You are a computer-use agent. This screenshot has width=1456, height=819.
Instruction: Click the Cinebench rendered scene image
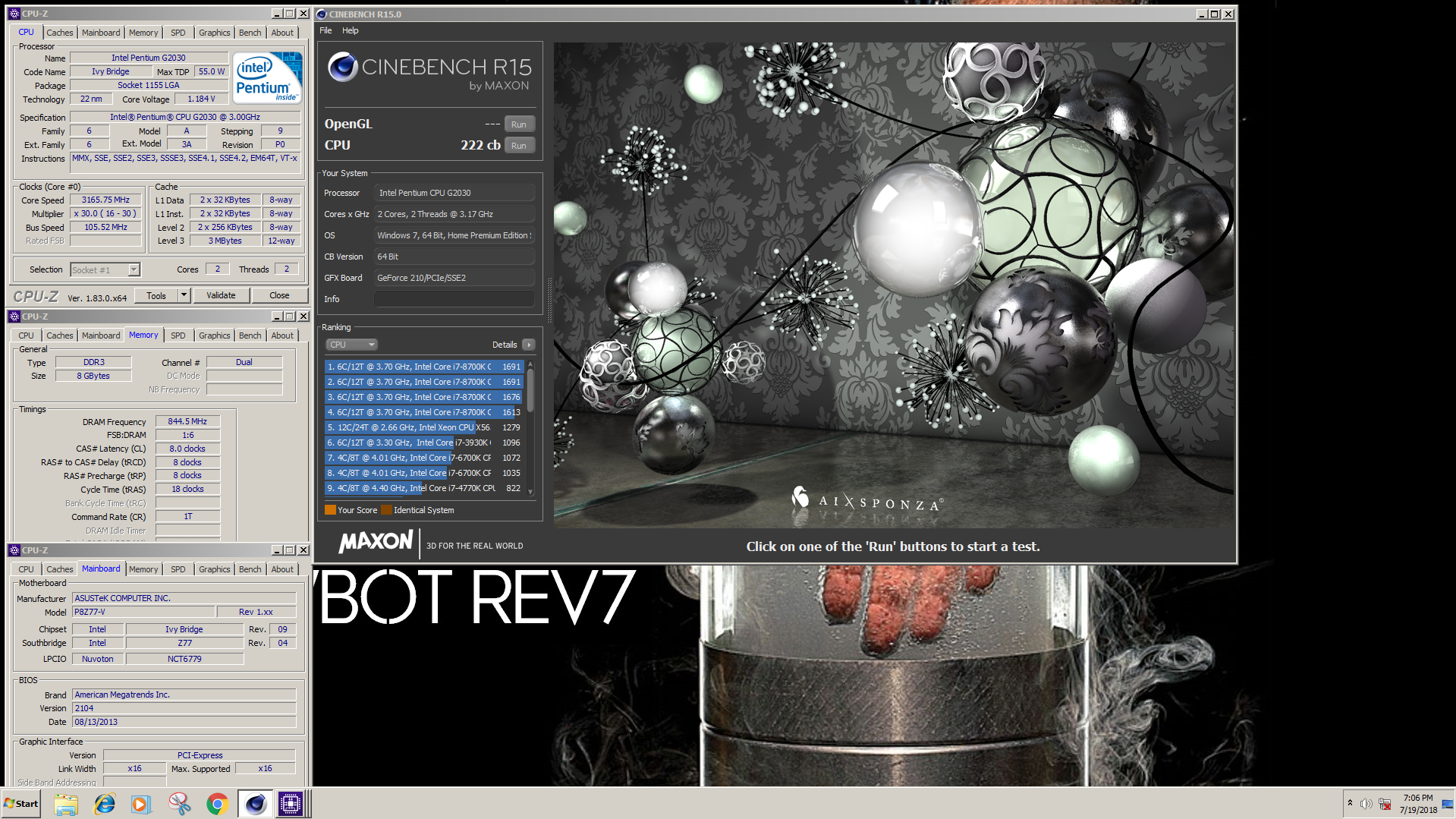(x=892, y=285)
